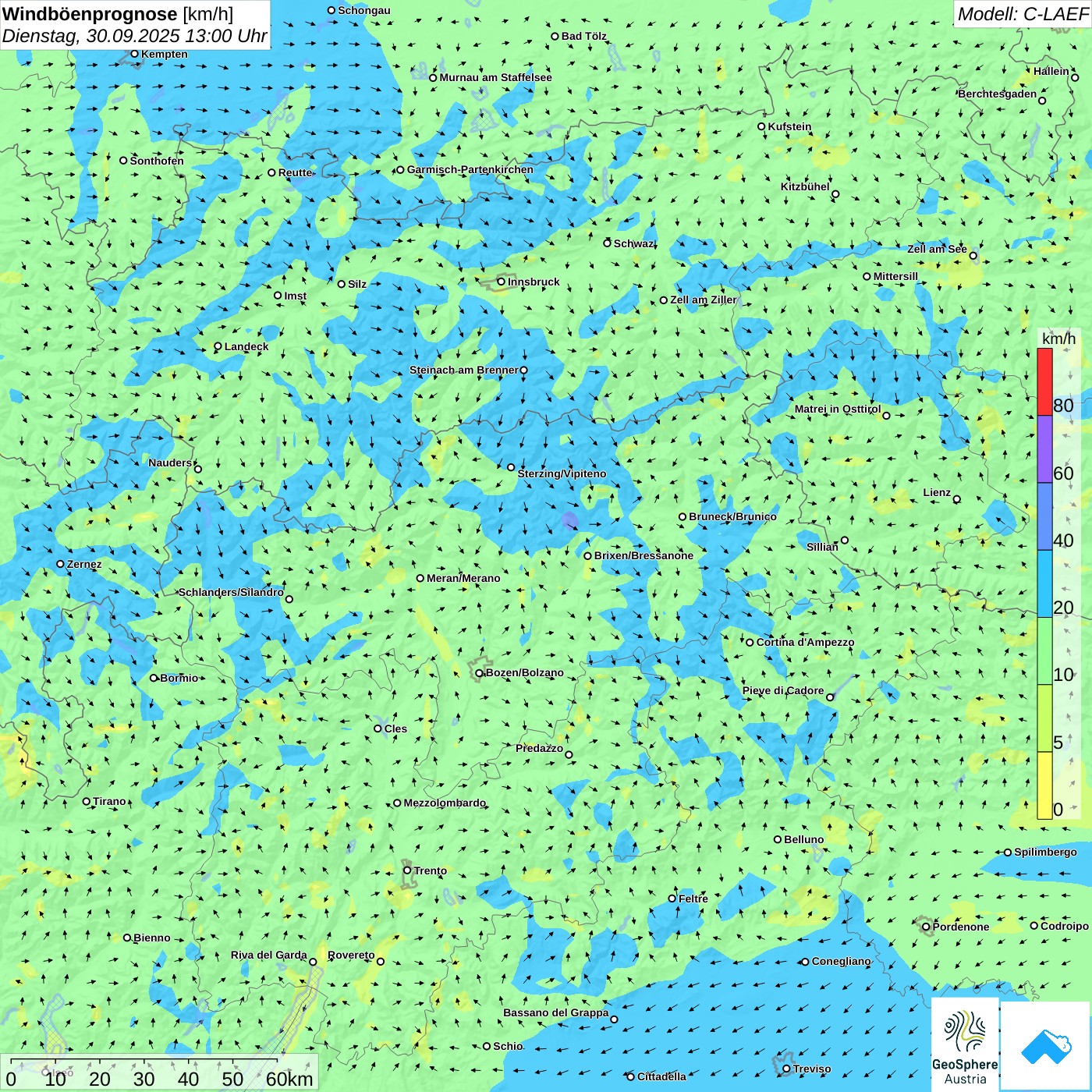Image resolution: width=1092 pixels, height=1092 pixels.
Task: Click the Bormio label
Action: click(x=179, y=678)
